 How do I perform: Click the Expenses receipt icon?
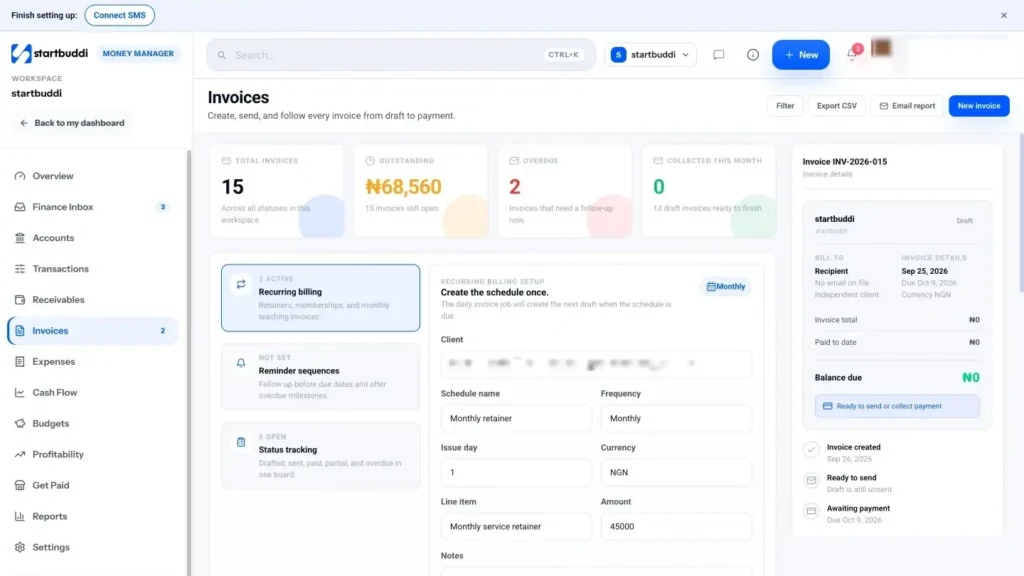[20, 362]
